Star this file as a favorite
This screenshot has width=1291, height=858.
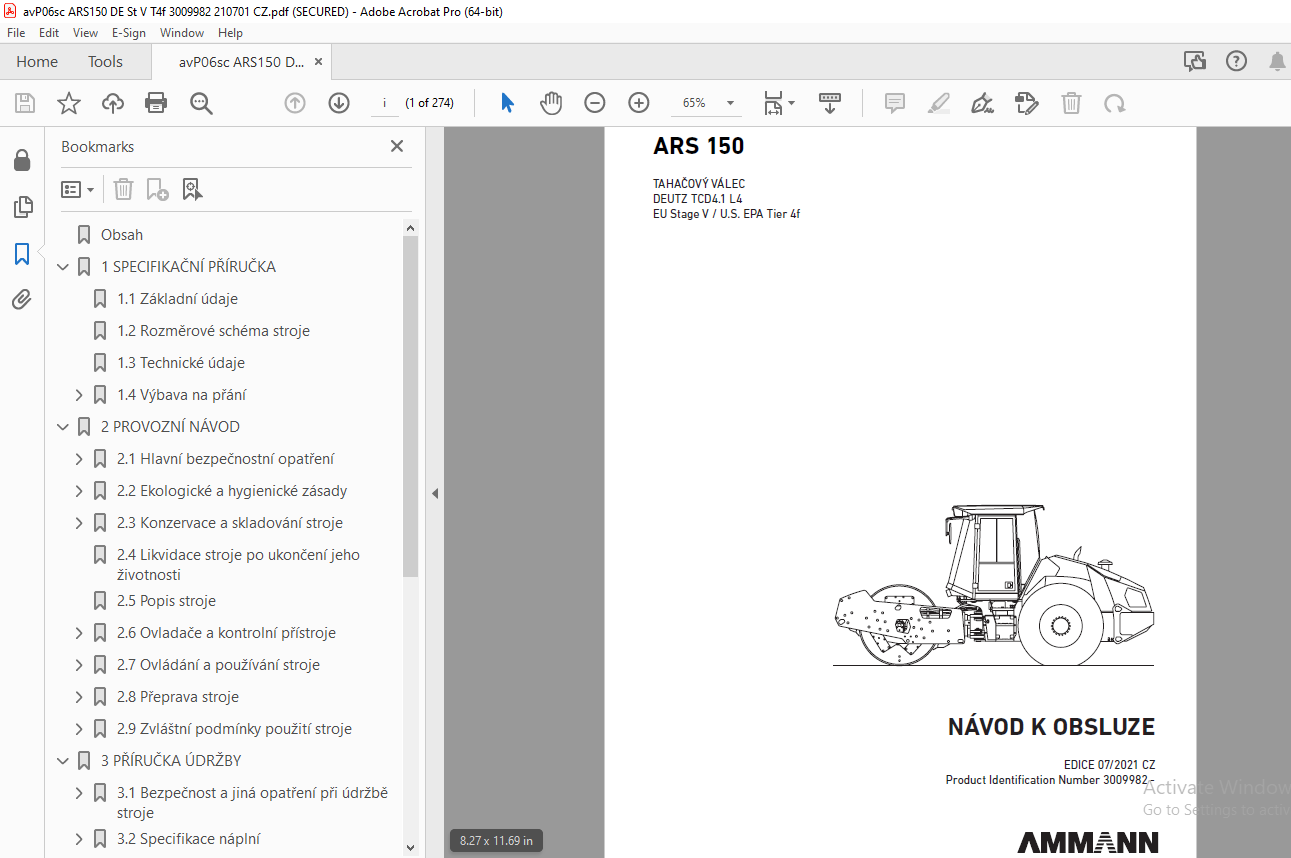pos(68,103)
